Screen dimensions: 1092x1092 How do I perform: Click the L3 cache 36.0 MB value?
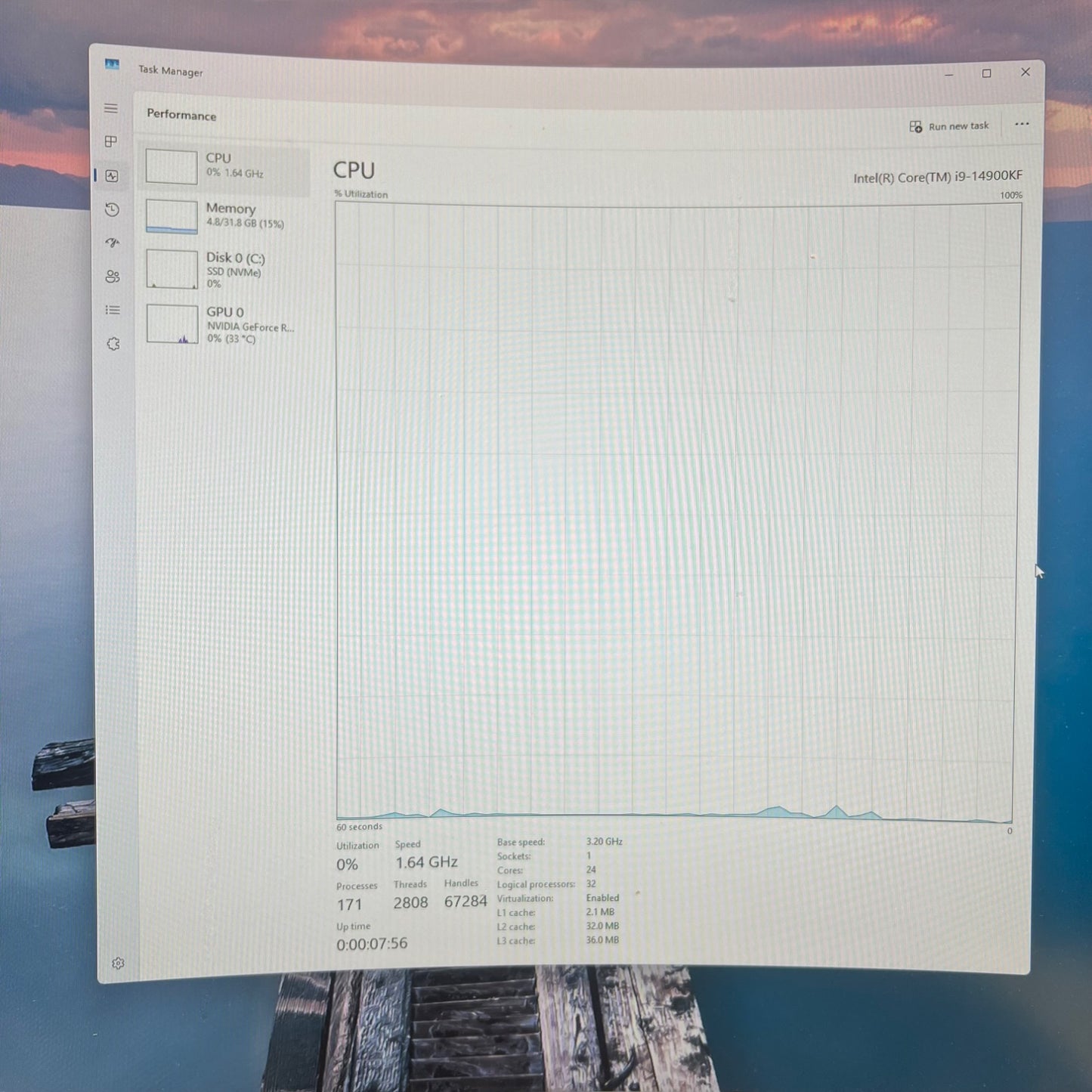602,940
